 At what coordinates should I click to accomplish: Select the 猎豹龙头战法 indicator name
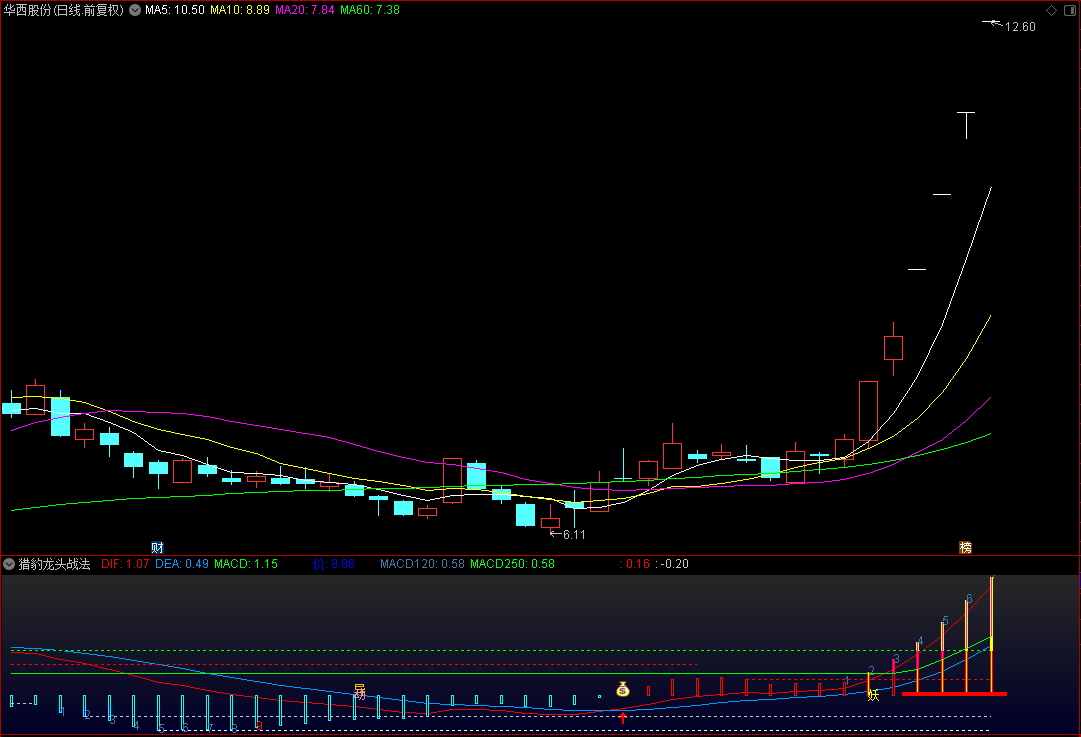tap(54, 564)
